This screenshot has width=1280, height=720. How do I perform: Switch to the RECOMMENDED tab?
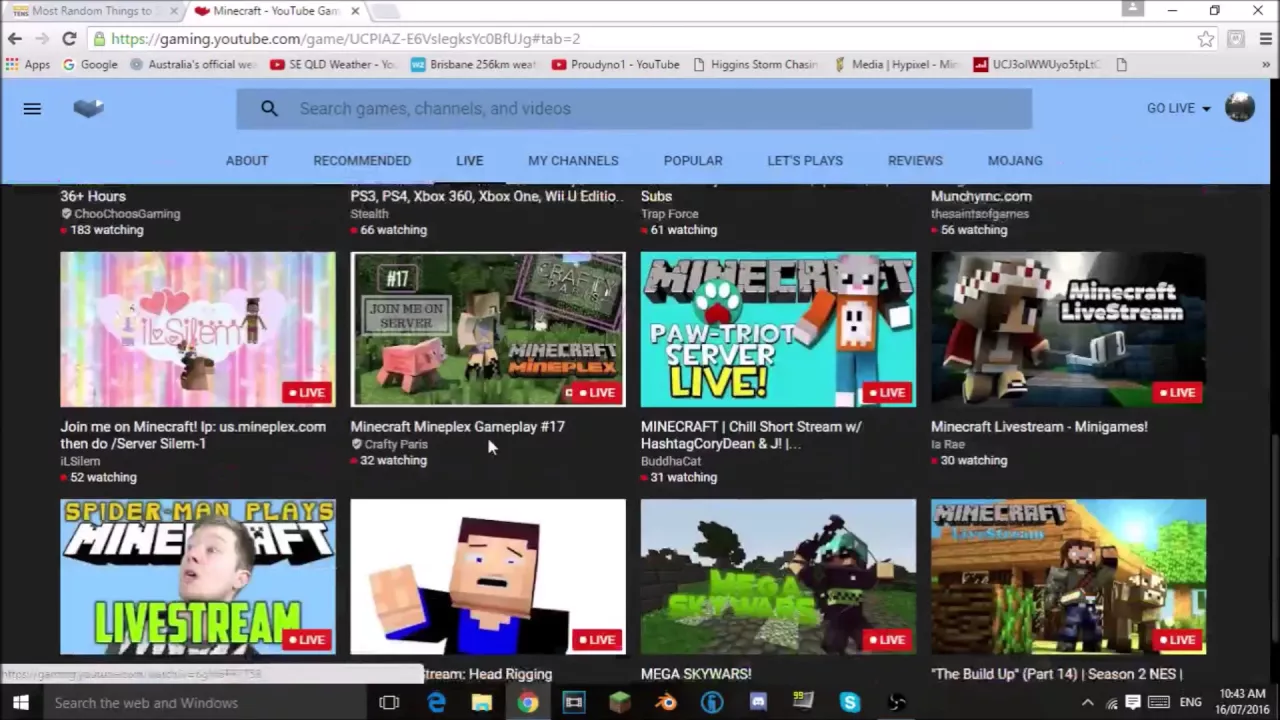[362, 160]
